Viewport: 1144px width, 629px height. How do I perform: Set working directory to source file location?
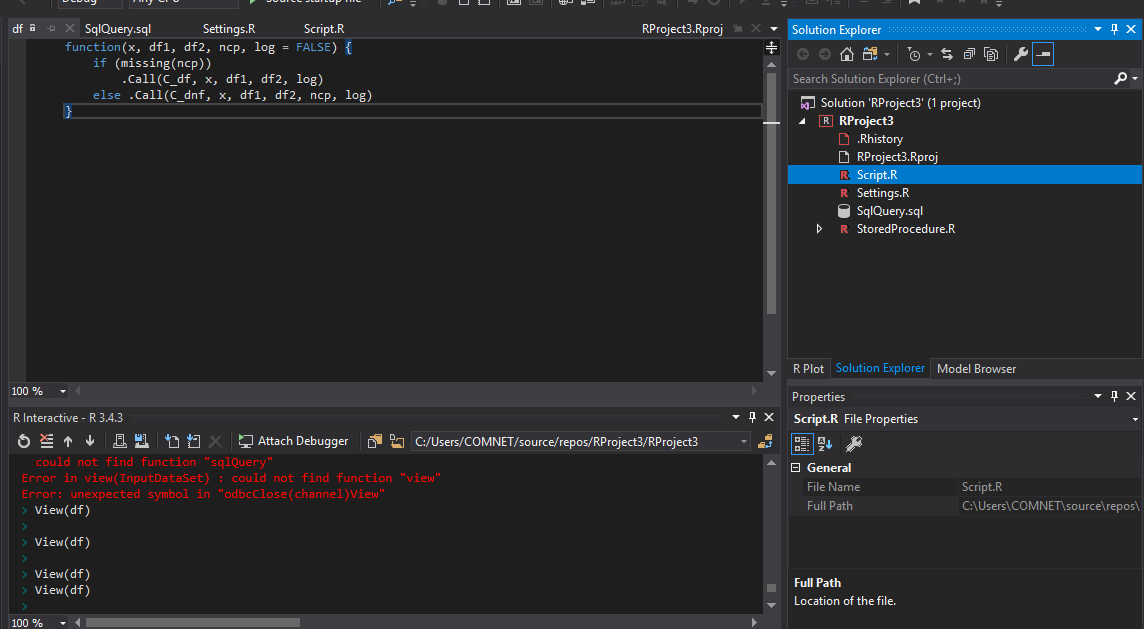(375, 441)
